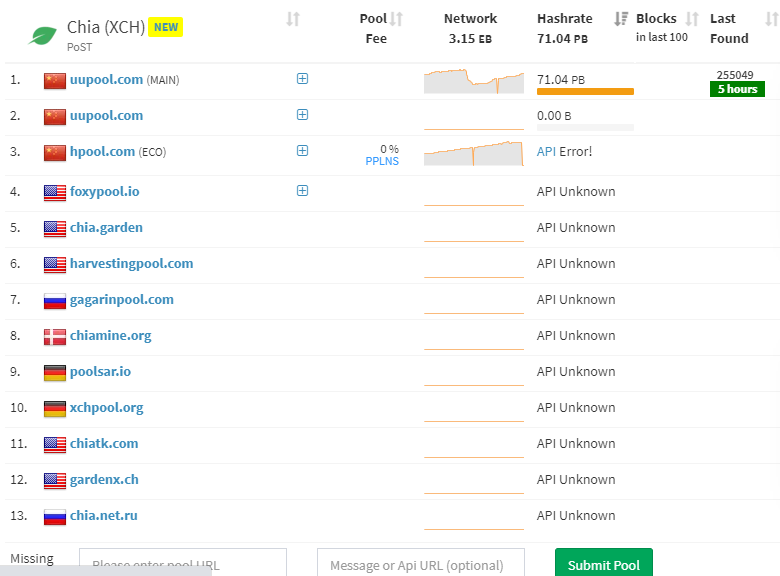Sort pools by Hashrate descending icon
Viewport: 780px width, 576px height.
click(621, 19)
